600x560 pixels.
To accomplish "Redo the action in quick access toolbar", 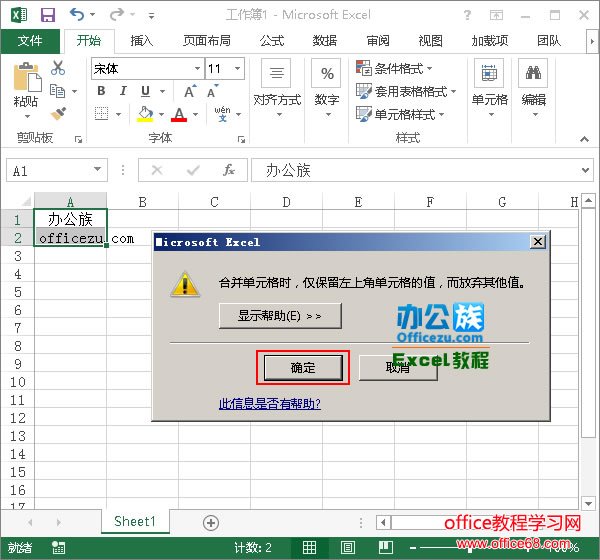I will [x=117, y=15].
